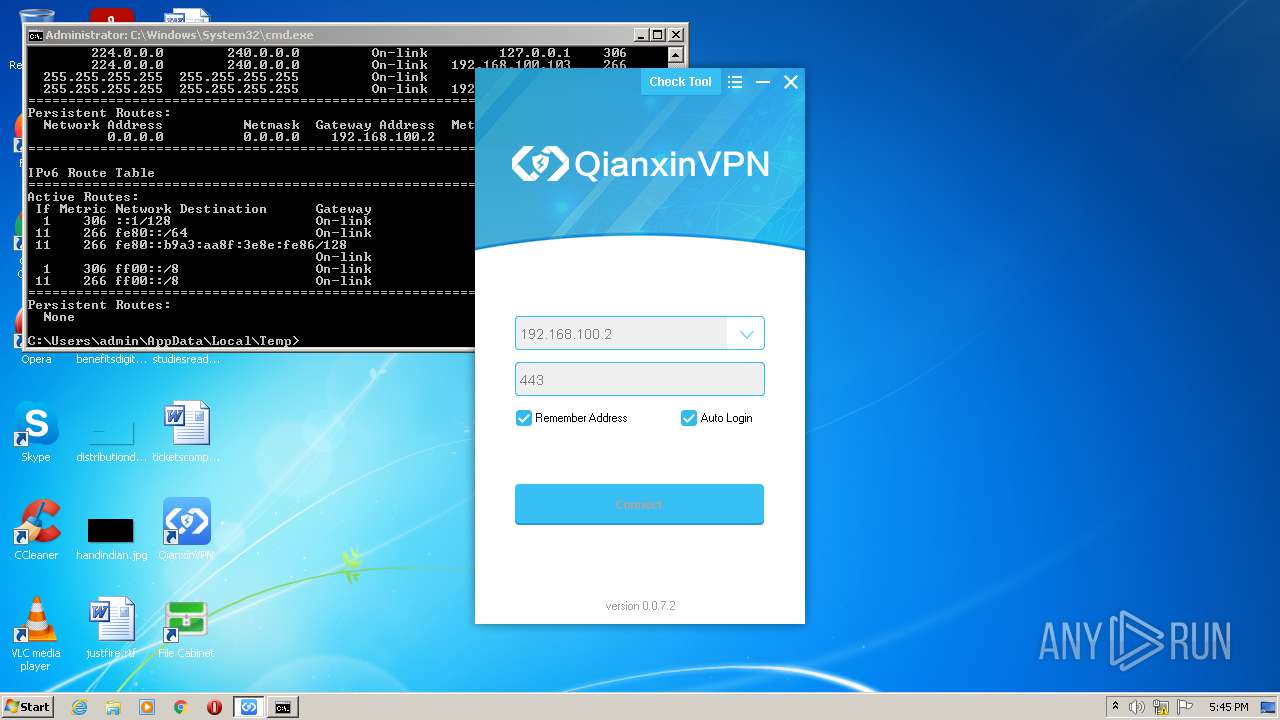
Task: Click the version 0.0.7.2 text
Action: tap(640, 606)
